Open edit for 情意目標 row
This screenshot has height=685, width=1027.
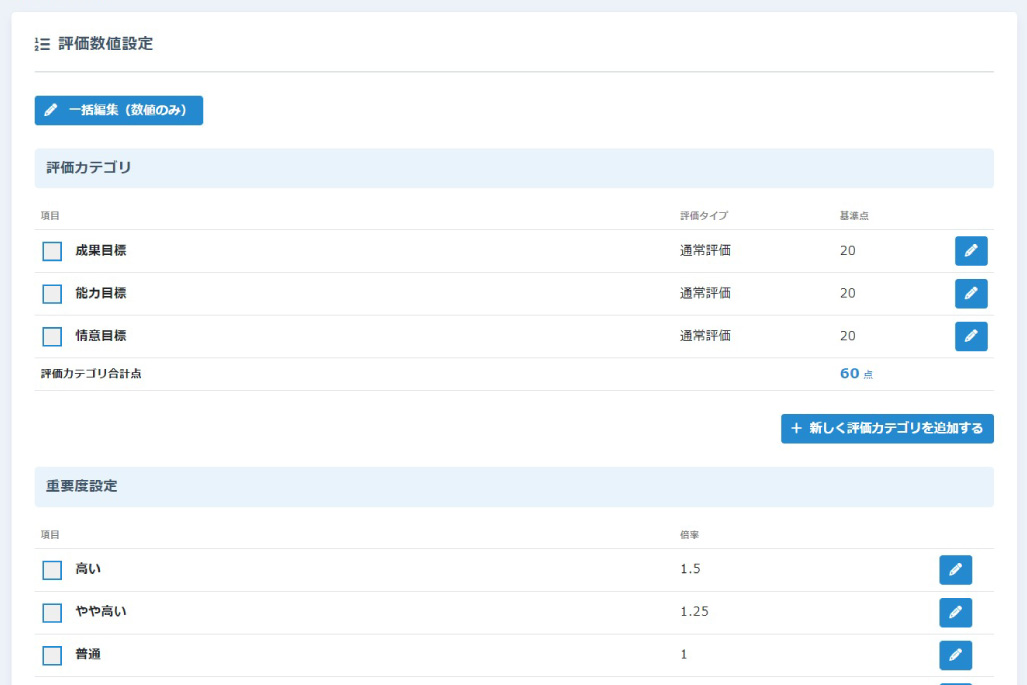tap(970, 337)
